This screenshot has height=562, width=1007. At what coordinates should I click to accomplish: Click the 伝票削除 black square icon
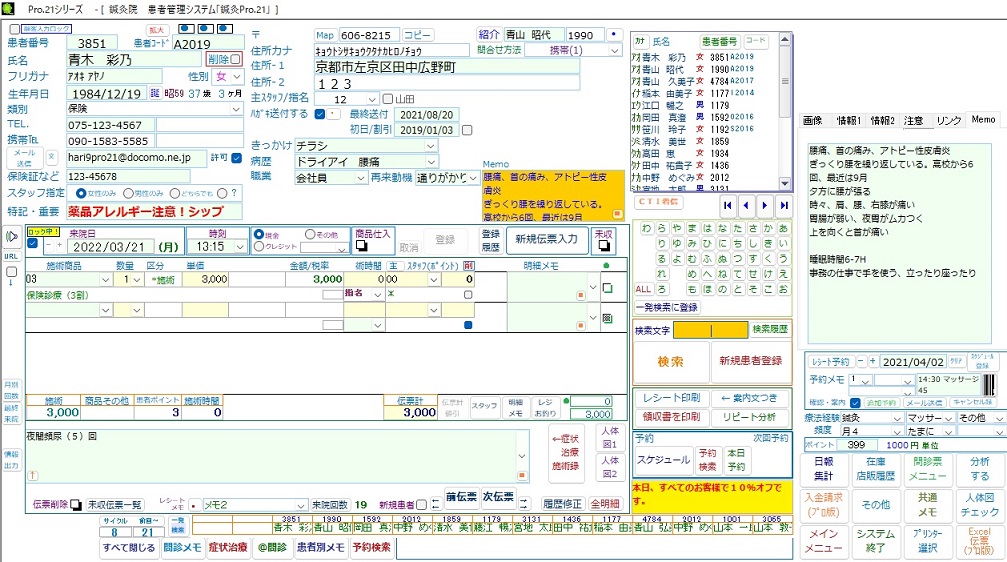[x=76, y=505]
